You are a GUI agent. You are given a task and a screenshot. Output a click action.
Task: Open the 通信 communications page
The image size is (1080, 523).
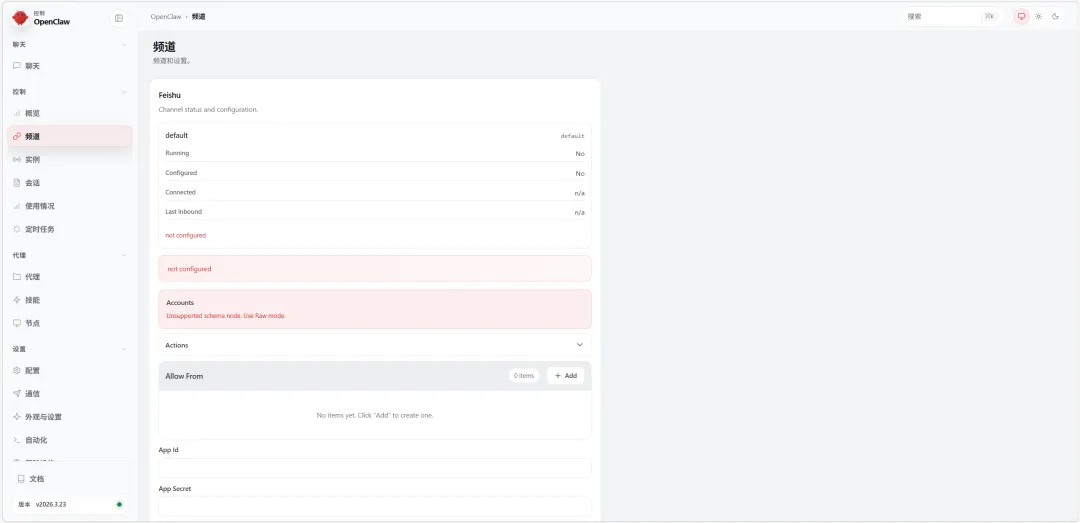70,394
